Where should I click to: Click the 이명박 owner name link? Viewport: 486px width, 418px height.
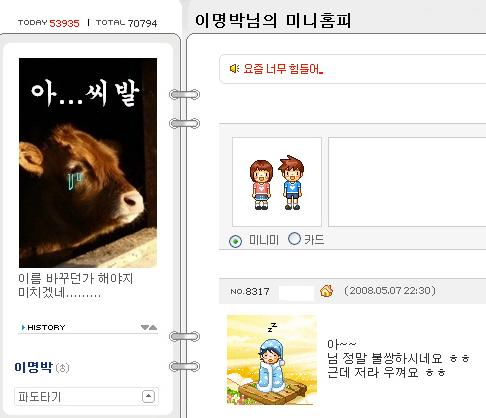click(33, 367)
